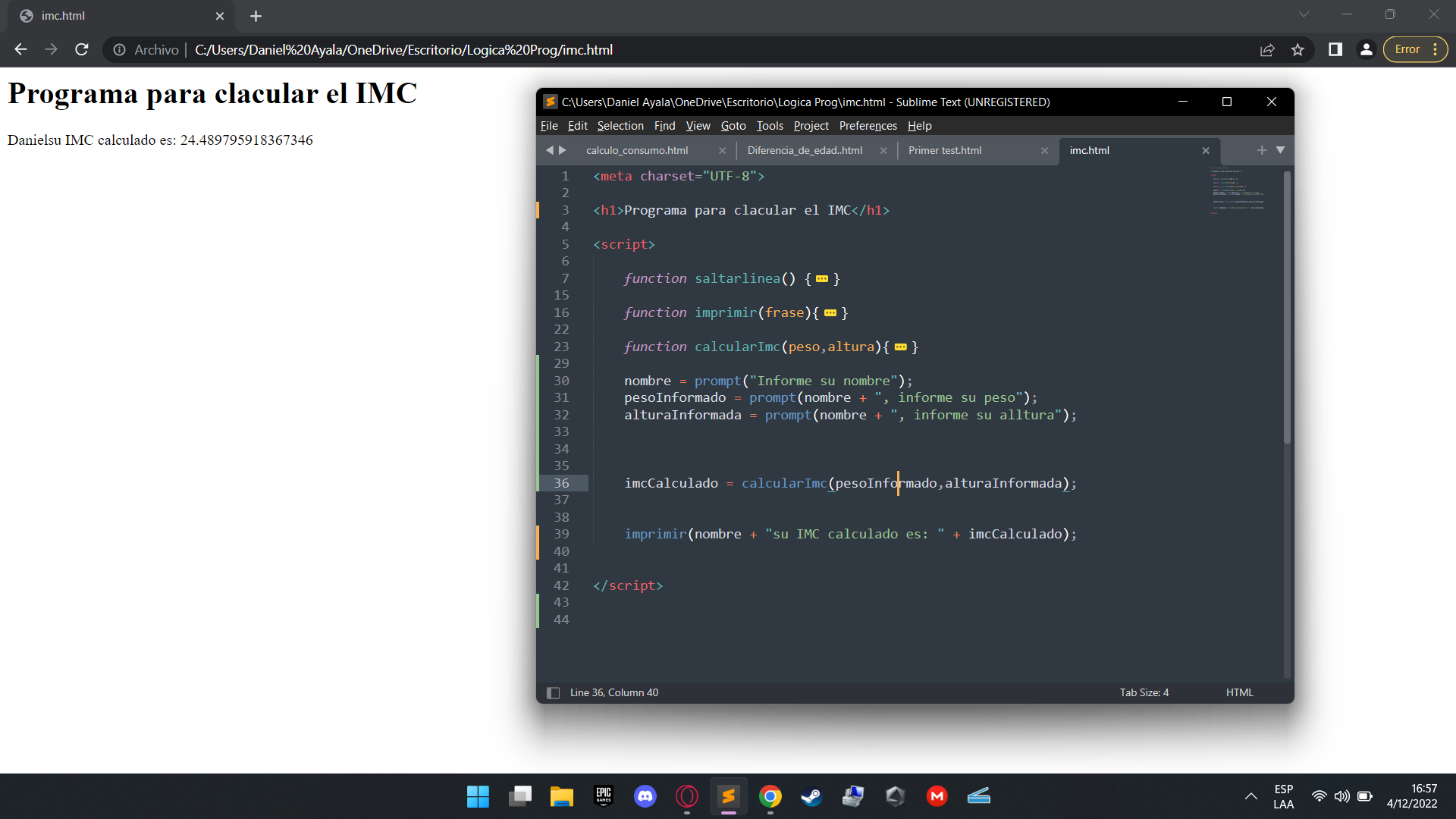Toggle Sublime sidebar panel switcher icon
Viewport: 1456px width, 819px height.
tap(553, 693)
